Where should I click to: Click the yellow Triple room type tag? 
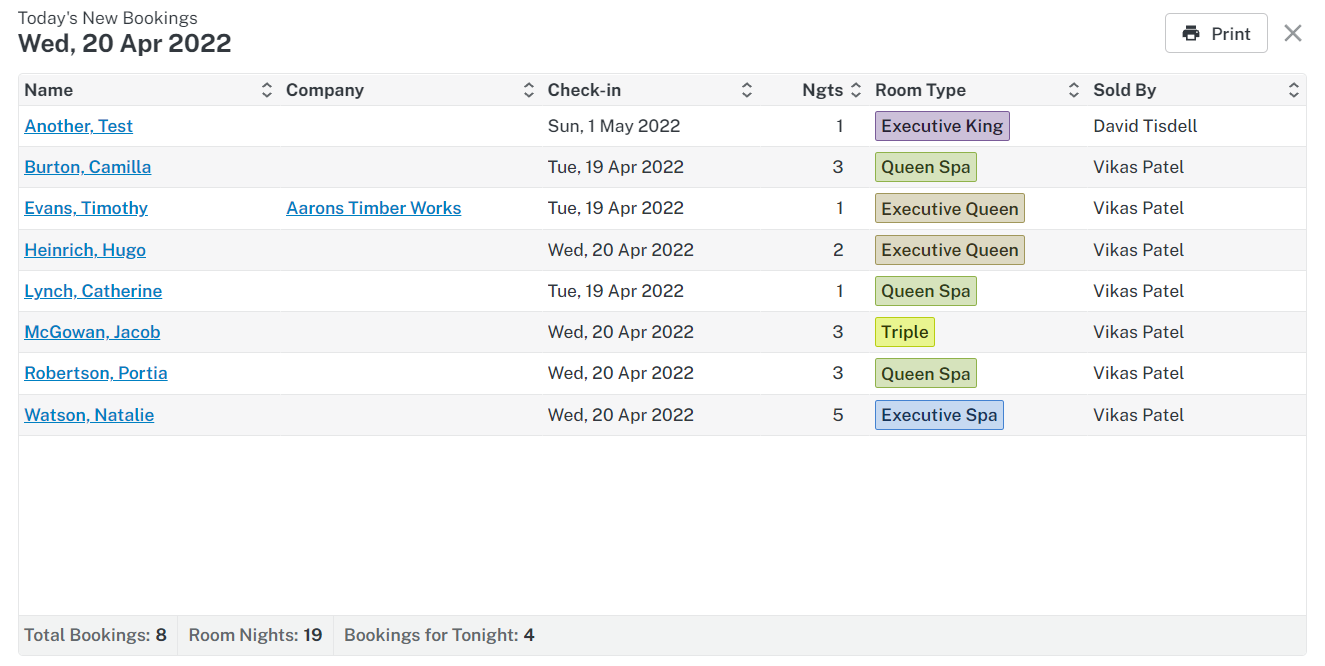(904, 332)
